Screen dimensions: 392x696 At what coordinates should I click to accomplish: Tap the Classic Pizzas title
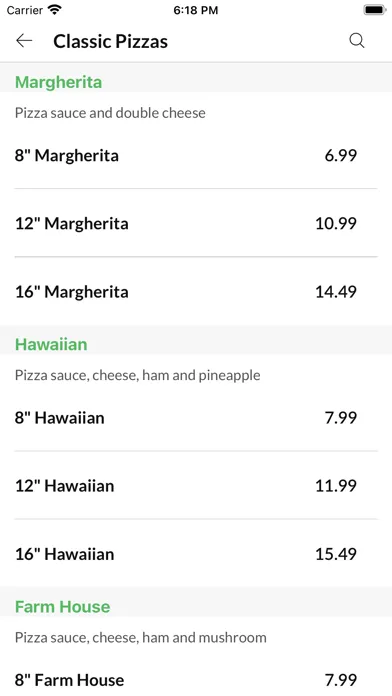tap(111, 41)
